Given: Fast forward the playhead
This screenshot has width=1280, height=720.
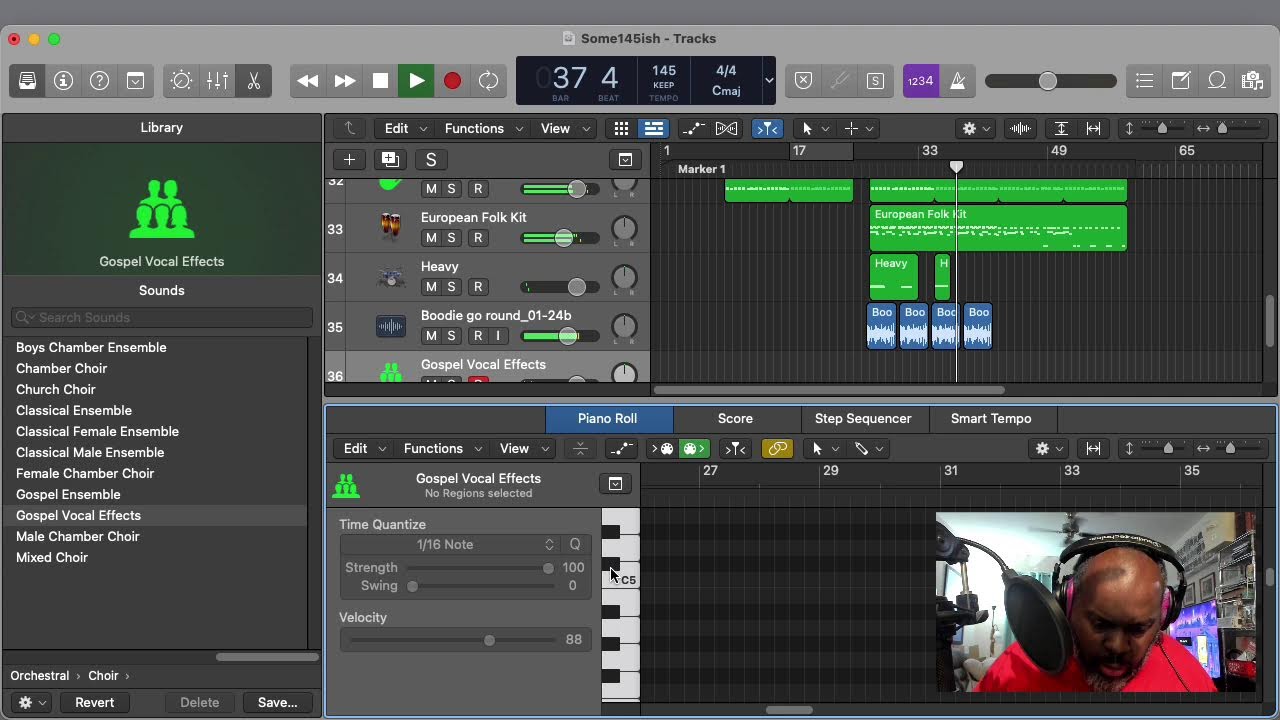Looking at the screenshot, I should point(344,81).
